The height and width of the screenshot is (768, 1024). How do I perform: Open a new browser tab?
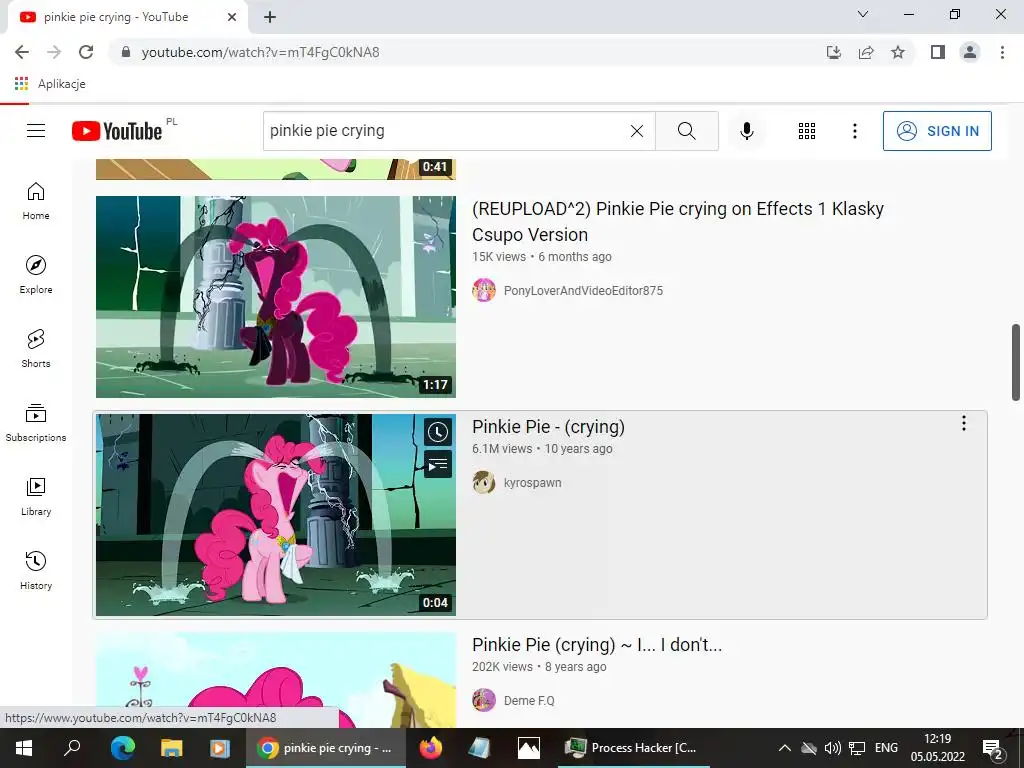[270, 18]
